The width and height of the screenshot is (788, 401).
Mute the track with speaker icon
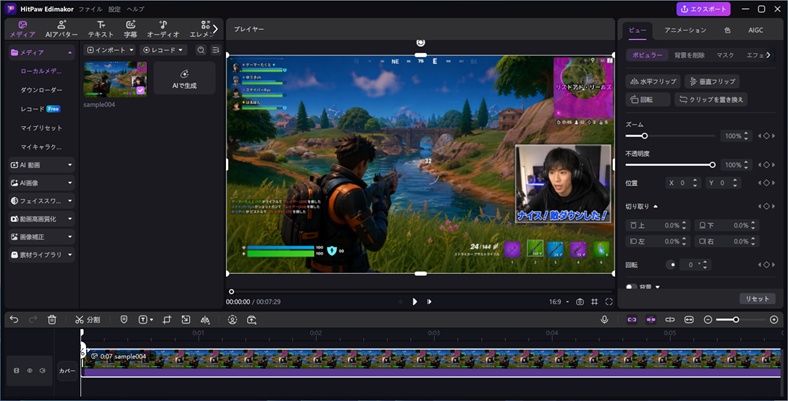(x=43, y=370)
